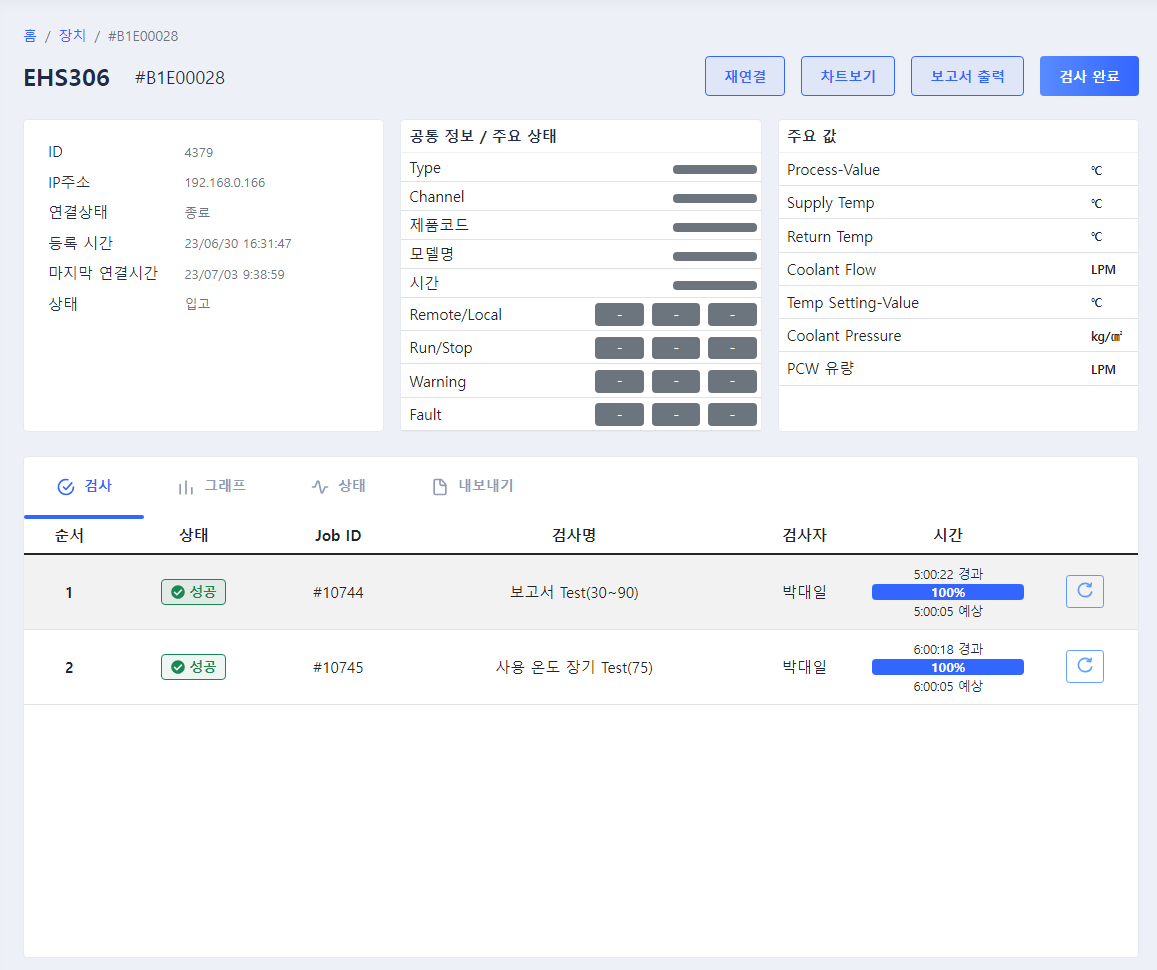The image size is (1157, 970).
Task: Click the IP address 192.168.0.166
Action: pyautogui.click(x=224, y=183)
